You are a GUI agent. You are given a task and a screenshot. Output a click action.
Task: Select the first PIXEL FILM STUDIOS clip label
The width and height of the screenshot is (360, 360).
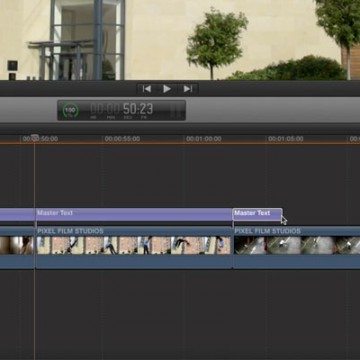coord(70,231)
